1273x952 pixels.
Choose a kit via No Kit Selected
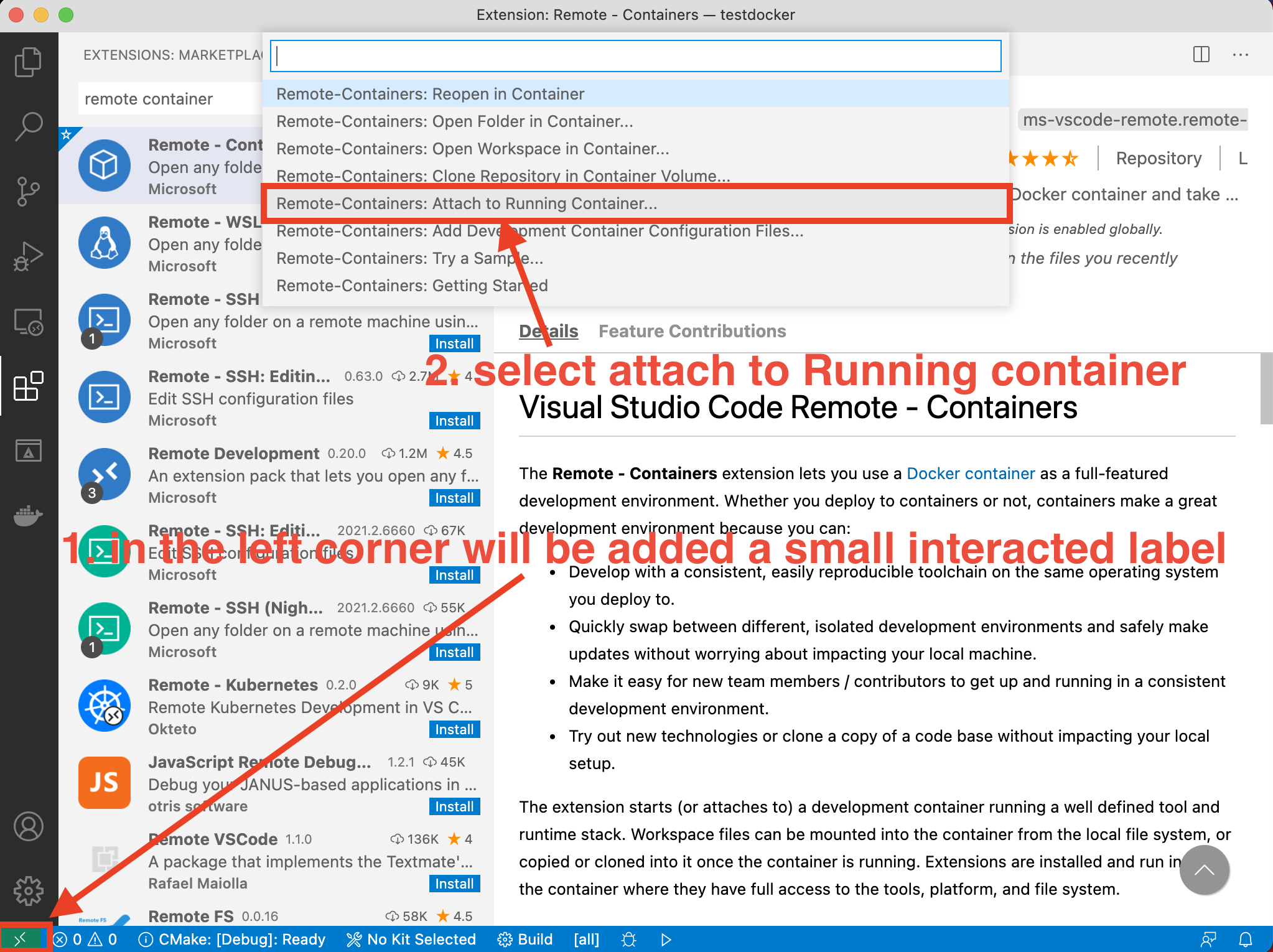coord(412,939)
